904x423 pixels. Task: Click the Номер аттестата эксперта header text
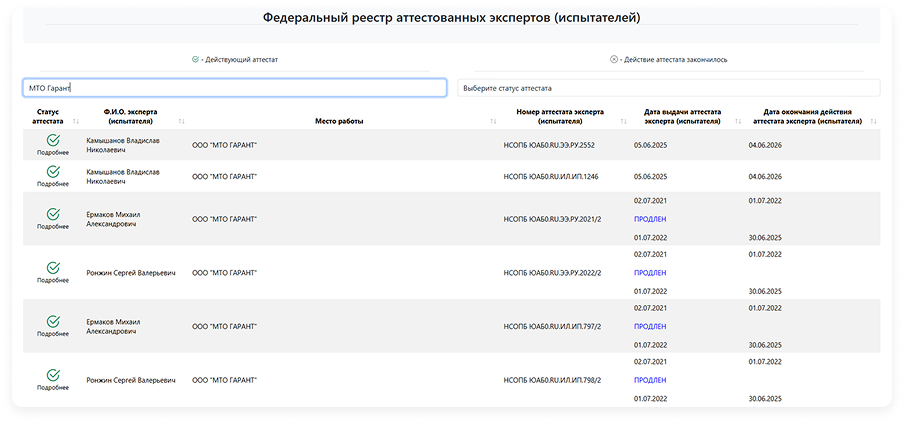pos(560,117)
